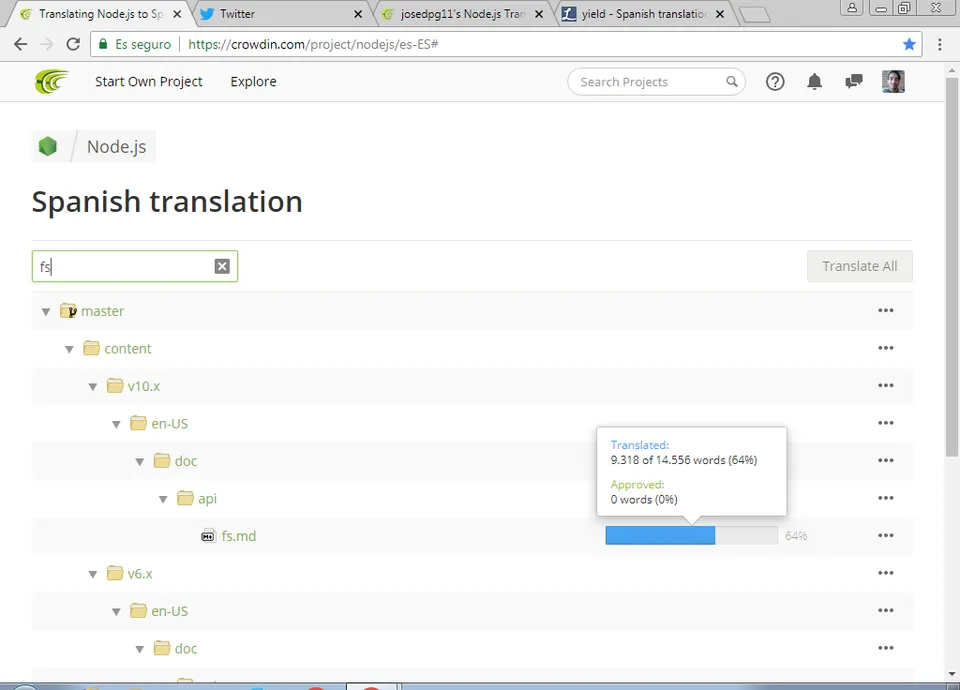Open the help question mark icon
The image size is (960, 690).
click(775, 81)
